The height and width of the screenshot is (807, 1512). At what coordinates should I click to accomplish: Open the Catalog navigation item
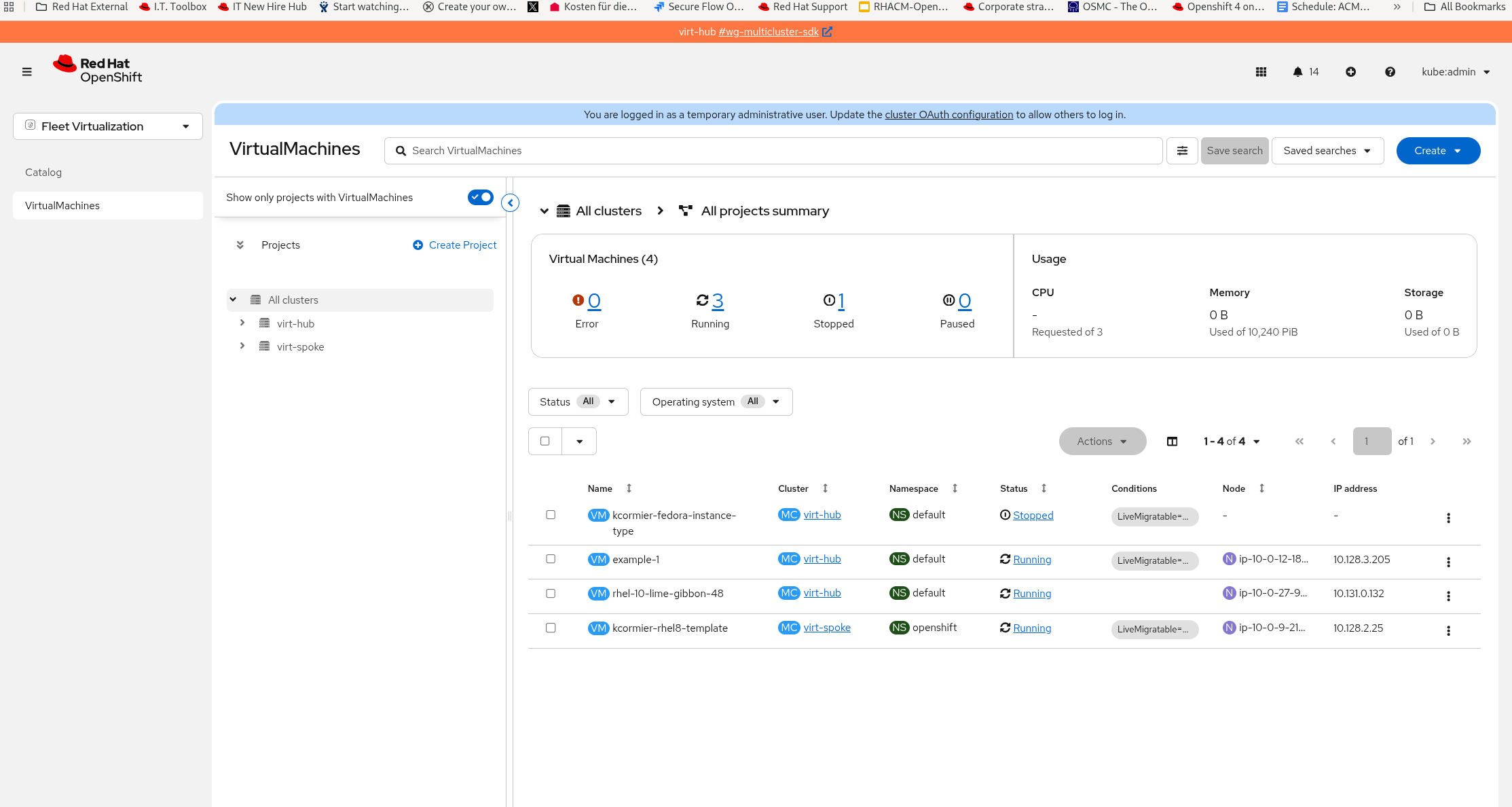43,173
